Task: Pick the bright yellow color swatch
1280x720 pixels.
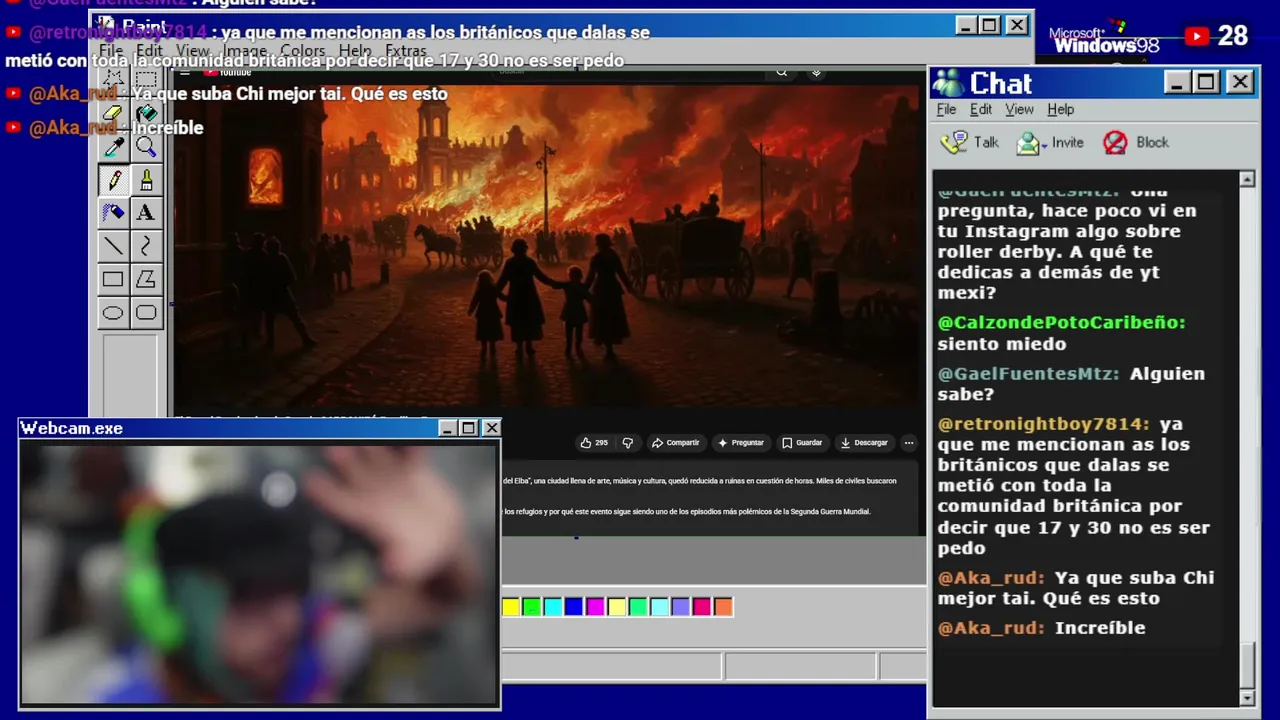Action: pyautogui.click(x=511, y=607)
